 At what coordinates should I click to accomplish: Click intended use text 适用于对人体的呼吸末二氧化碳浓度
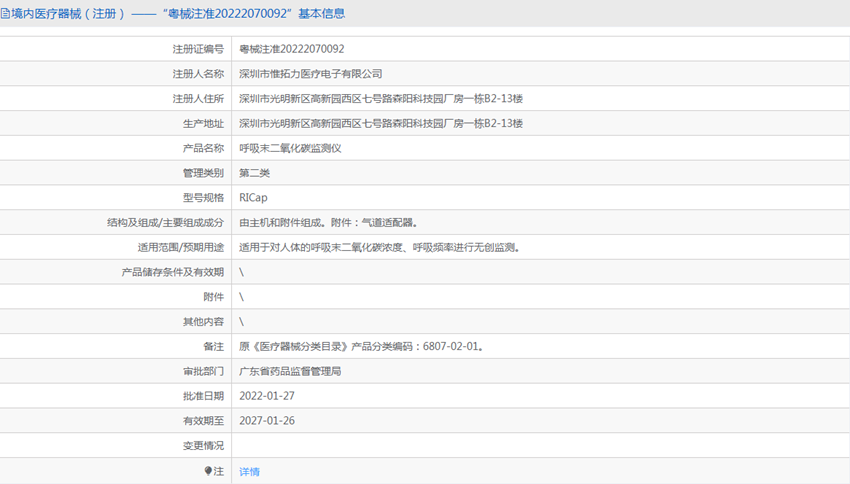point(321,248)
